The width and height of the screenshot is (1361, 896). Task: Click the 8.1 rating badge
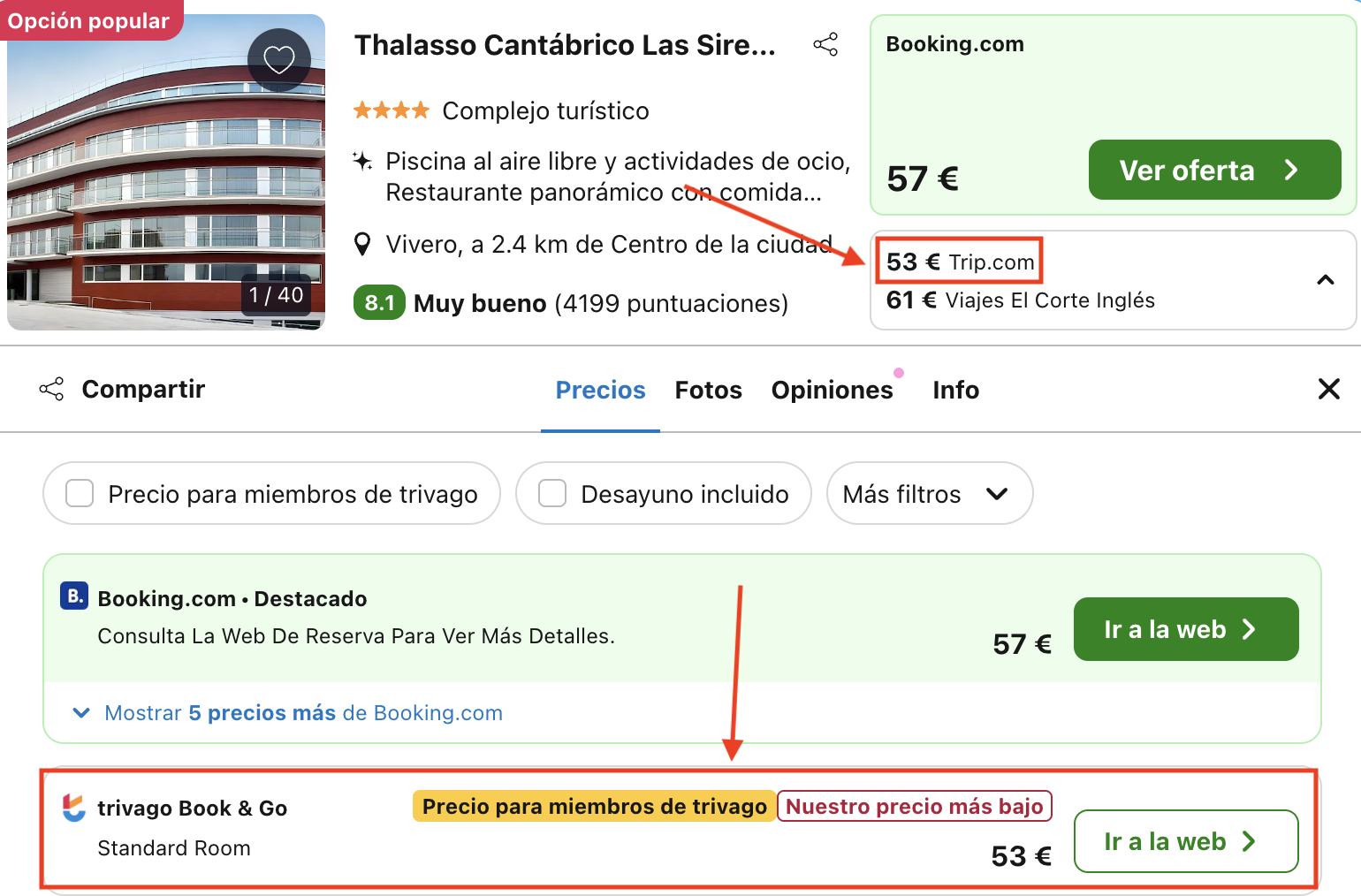click(379, 303)
